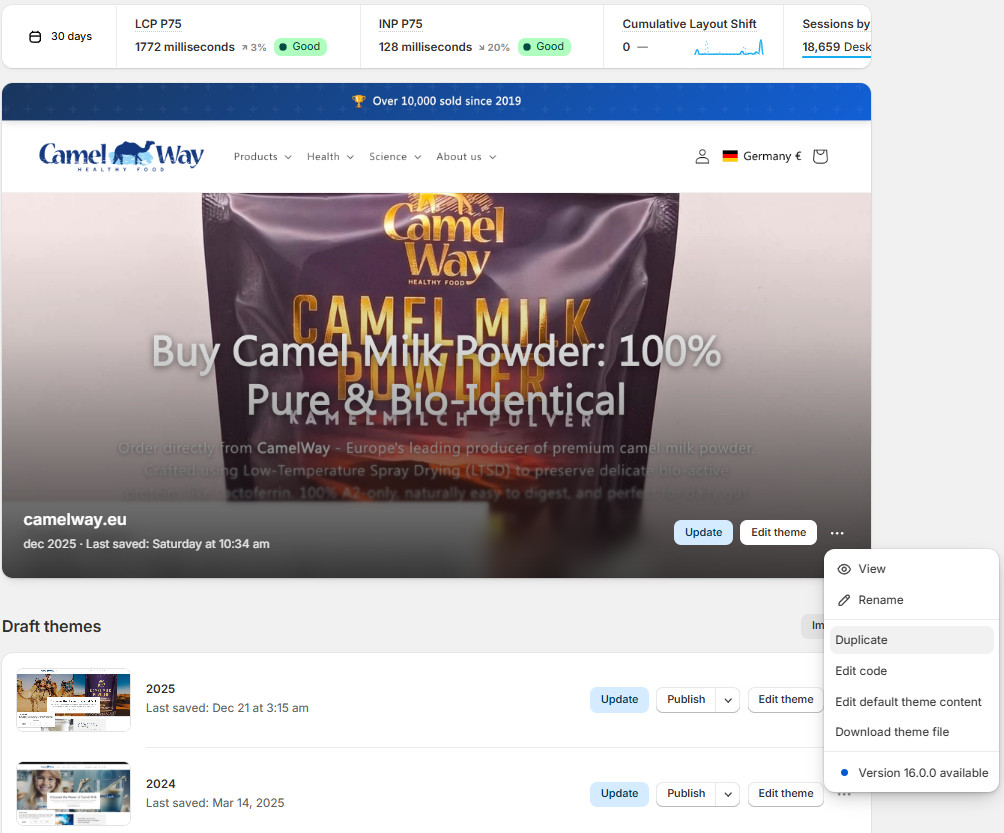
Task: Click the 'Over 10,000 sold since 2019' banner text
Action: coord(447,101)
